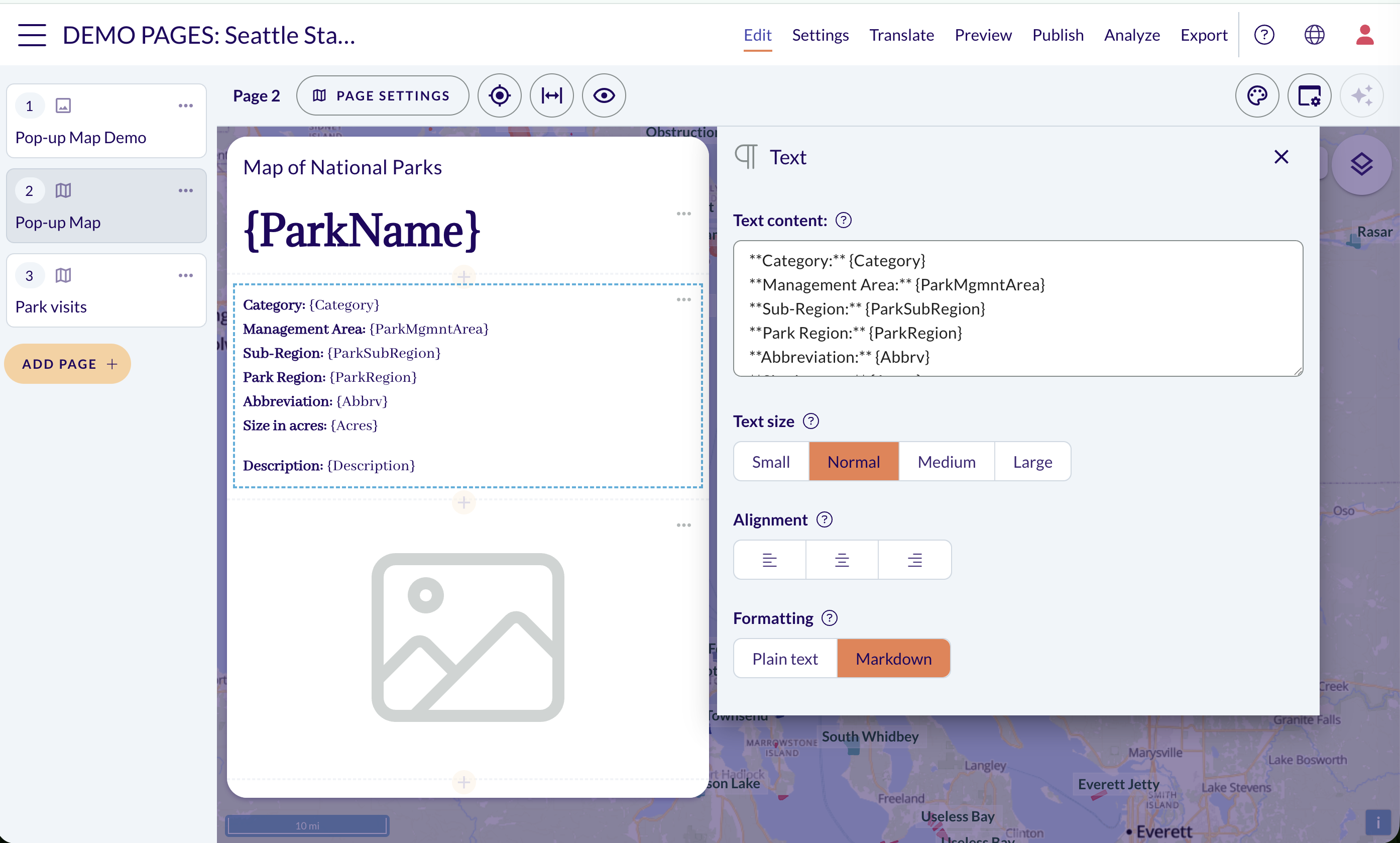Select Plain text formatting option
The height and width of the screenshot is (843, 1400).
785,659
